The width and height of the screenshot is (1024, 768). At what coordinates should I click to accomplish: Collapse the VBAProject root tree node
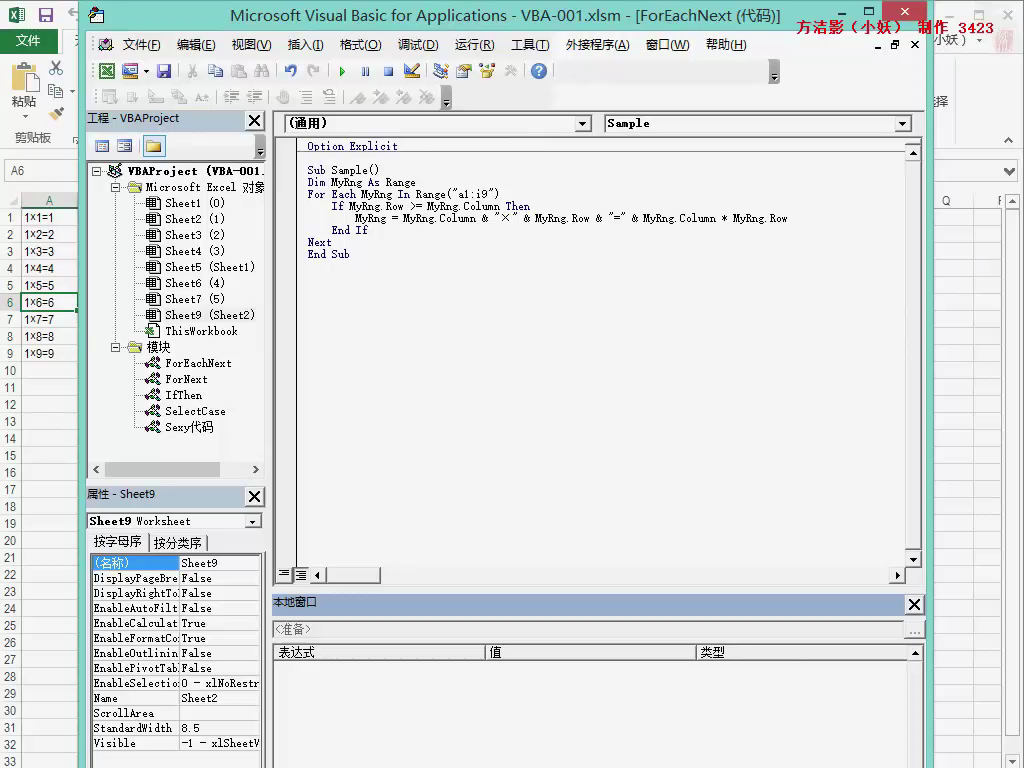pos(97,171)
